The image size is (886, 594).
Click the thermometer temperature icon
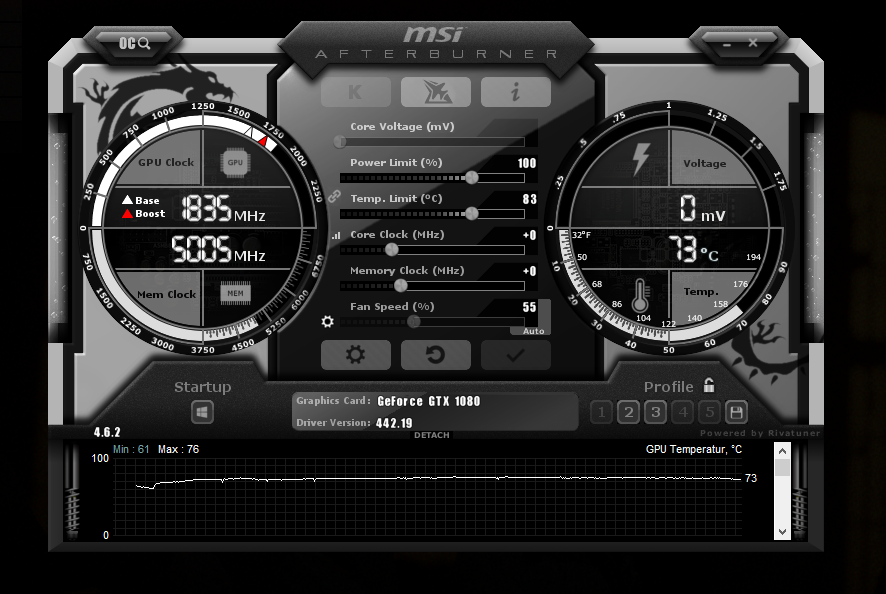tap(640, 296)
